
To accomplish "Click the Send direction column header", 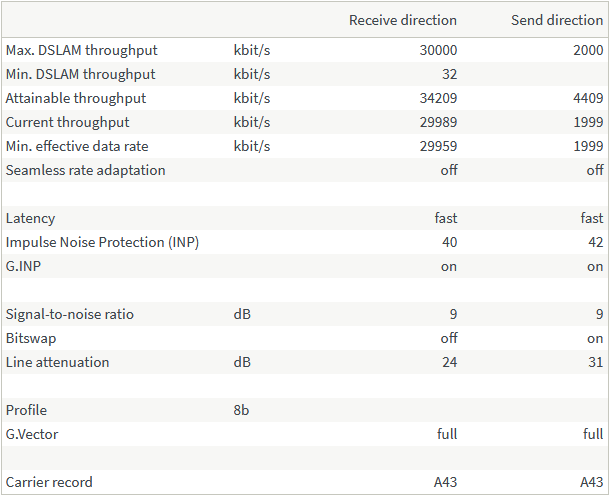I will coord(557,20).
